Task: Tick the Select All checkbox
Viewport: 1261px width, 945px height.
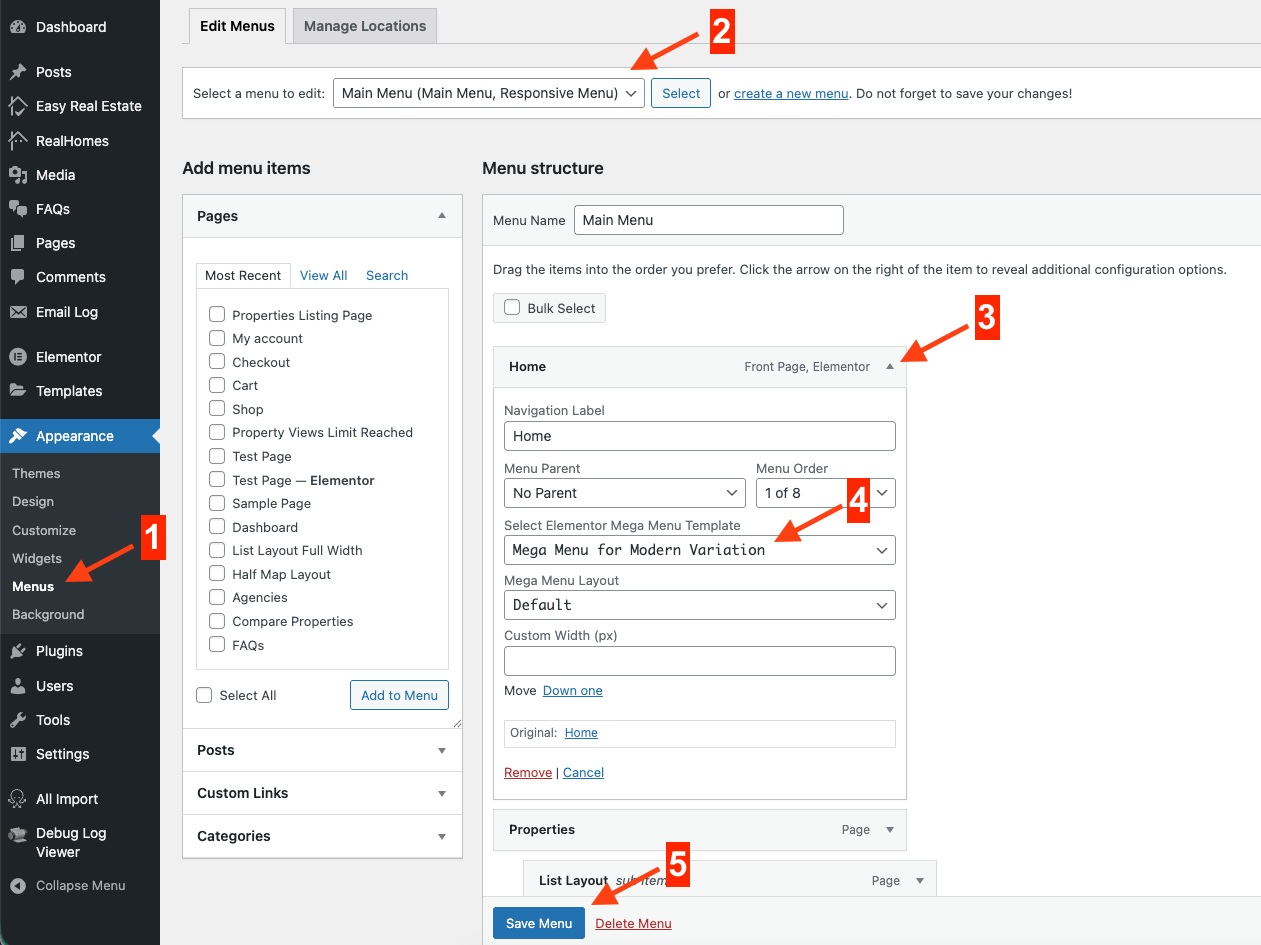Action: (x=205, y=695)
